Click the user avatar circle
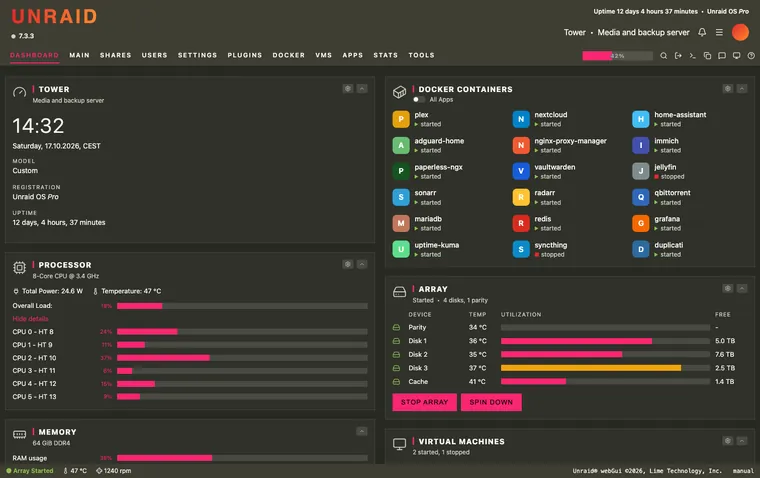 740,32
